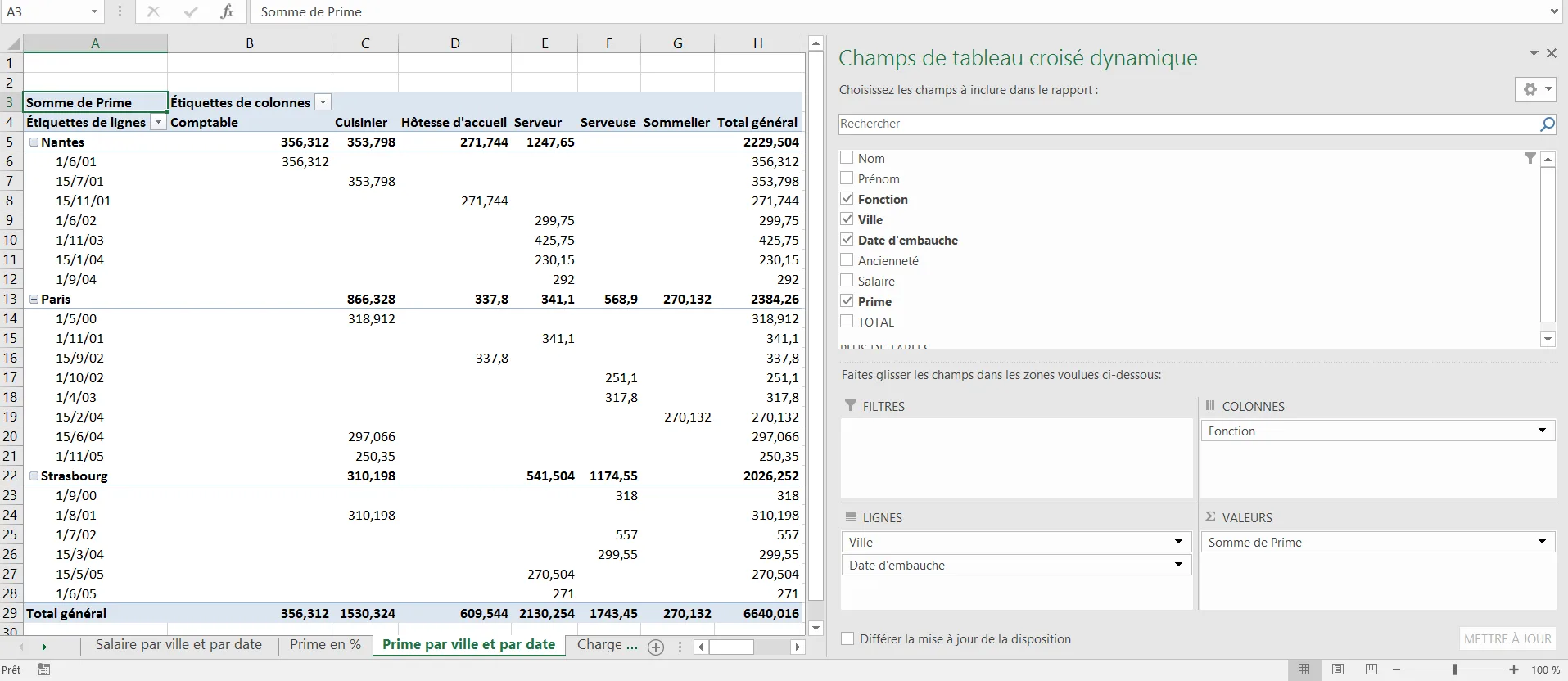Select row 13 header

(x=11, y=299)
